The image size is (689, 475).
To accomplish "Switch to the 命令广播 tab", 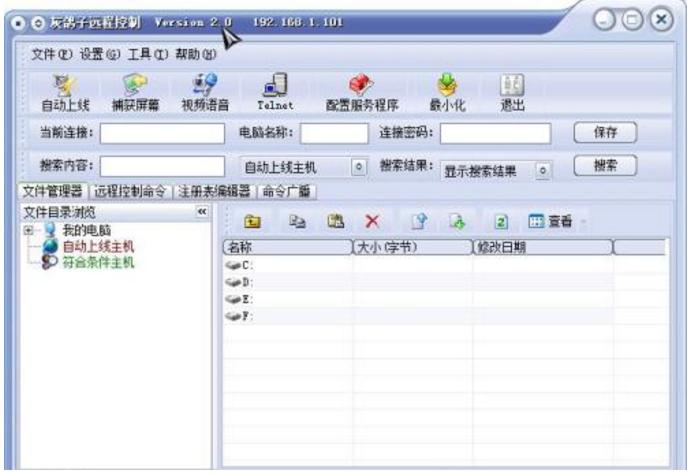I will (x=286, y=192).
